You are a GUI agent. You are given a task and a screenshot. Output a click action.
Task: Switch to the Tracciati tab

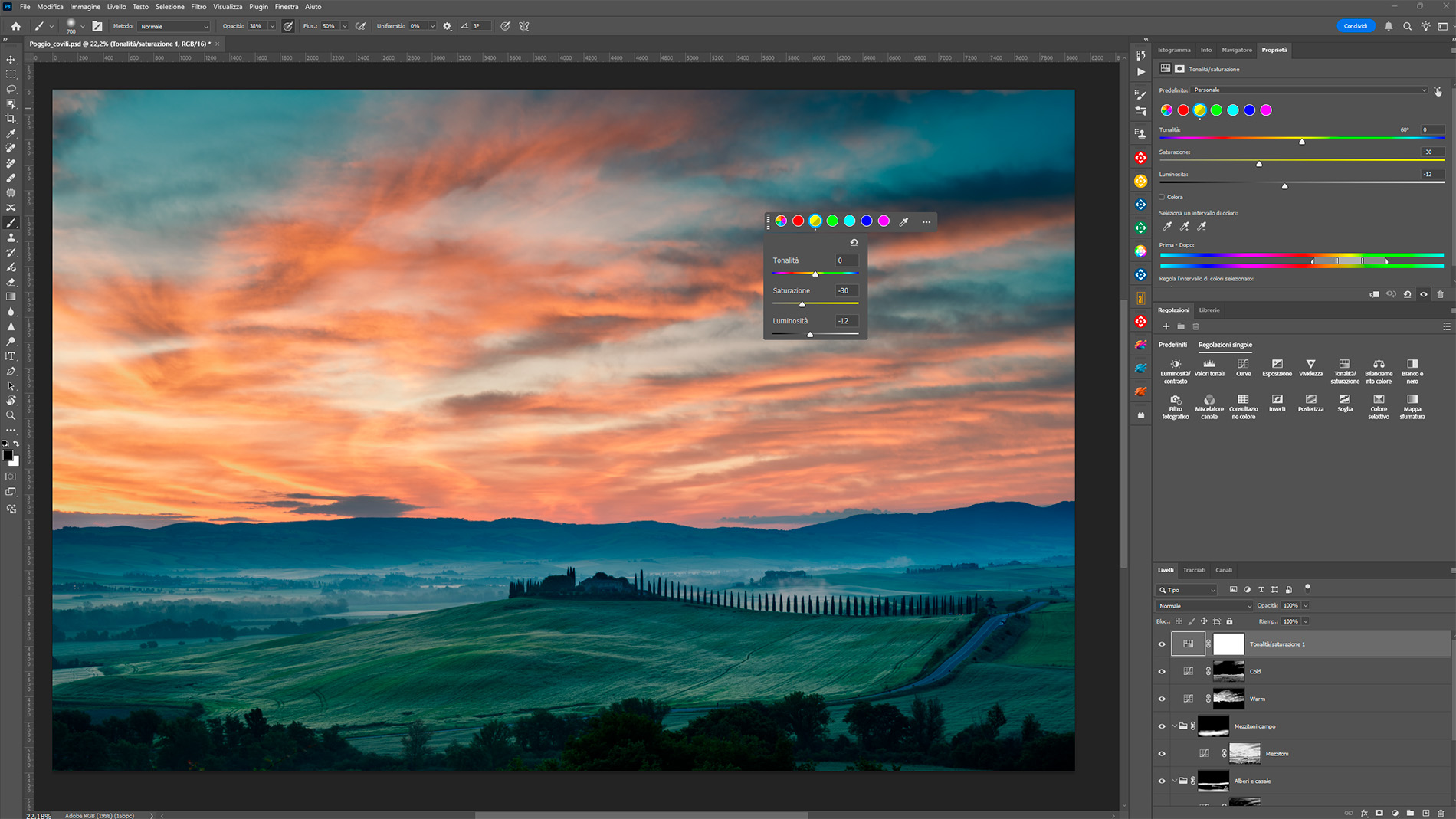pyautogui.click(x=1194, y=570)
